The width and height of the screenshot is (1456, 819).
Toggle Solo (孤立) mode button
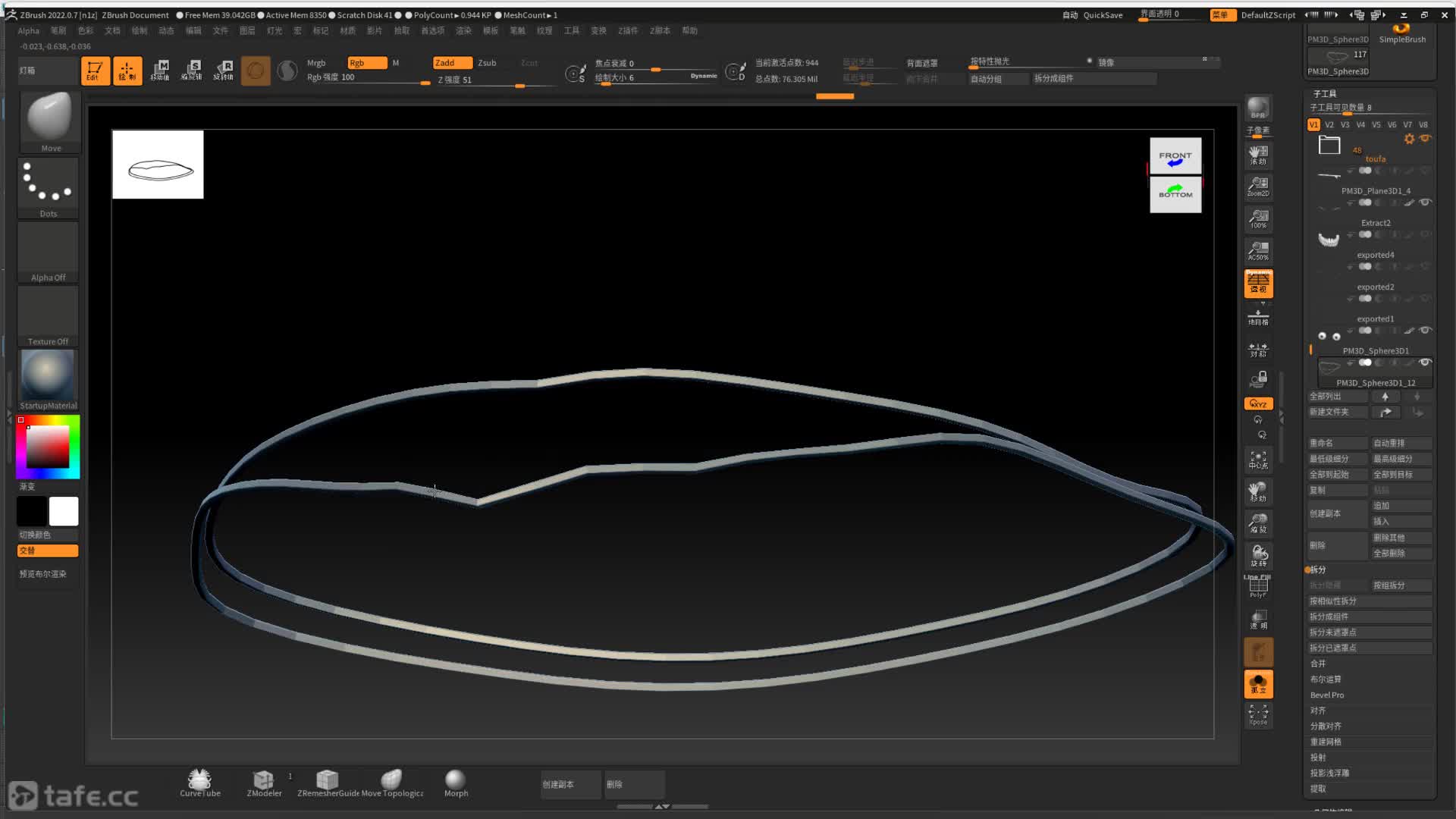click(1258, 683)
